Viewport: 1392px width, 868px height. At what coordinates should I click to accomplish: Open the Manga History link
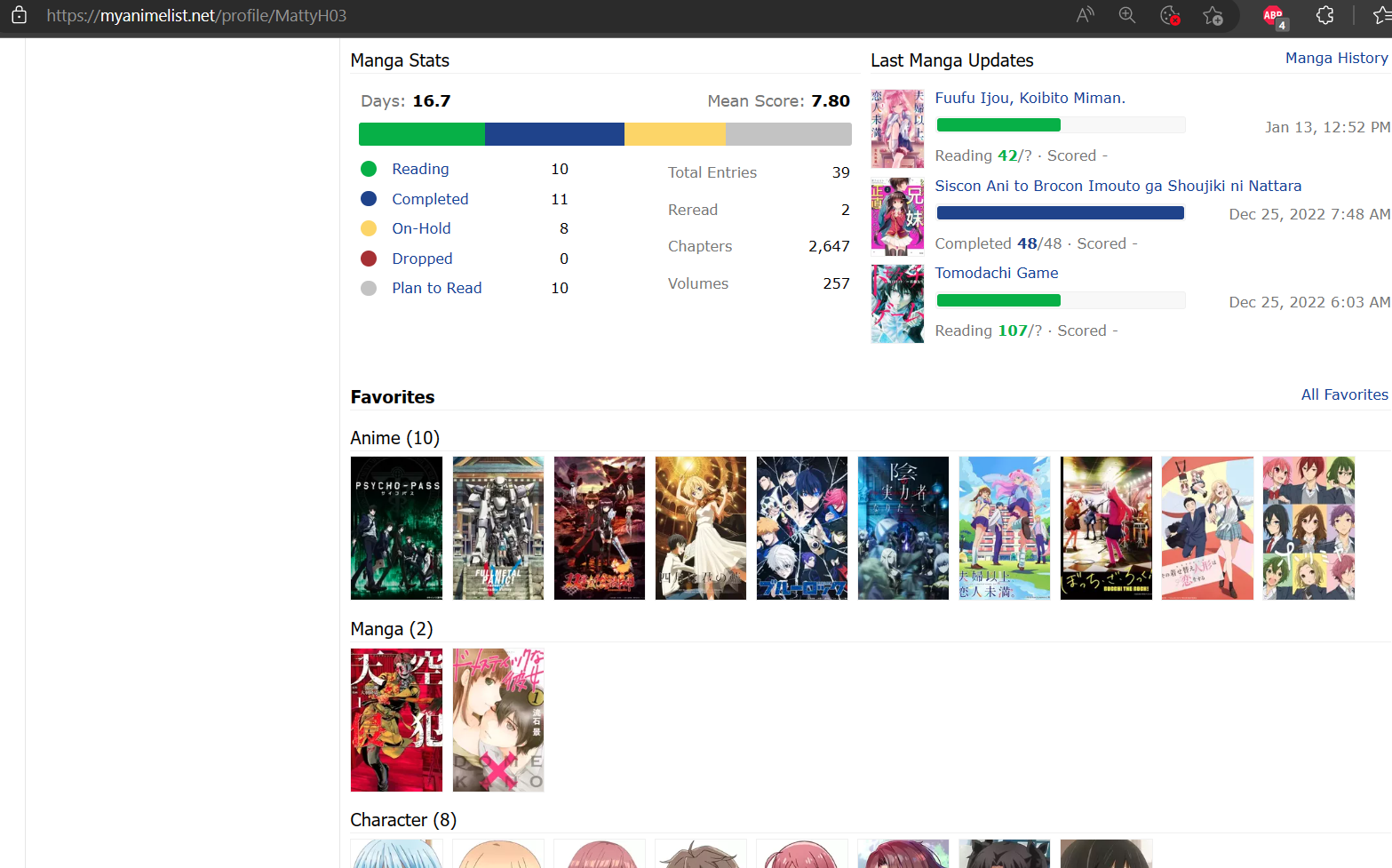[x=1336, y=58]
